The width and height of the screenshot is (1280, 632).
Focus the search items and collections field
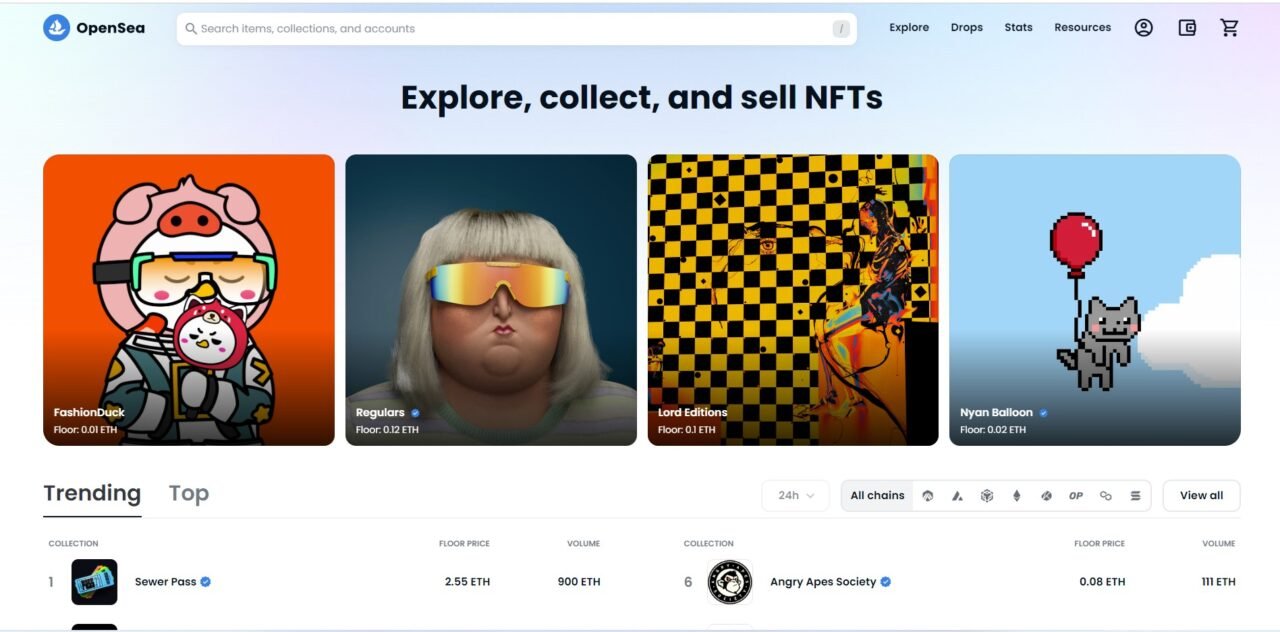point(516,29)
